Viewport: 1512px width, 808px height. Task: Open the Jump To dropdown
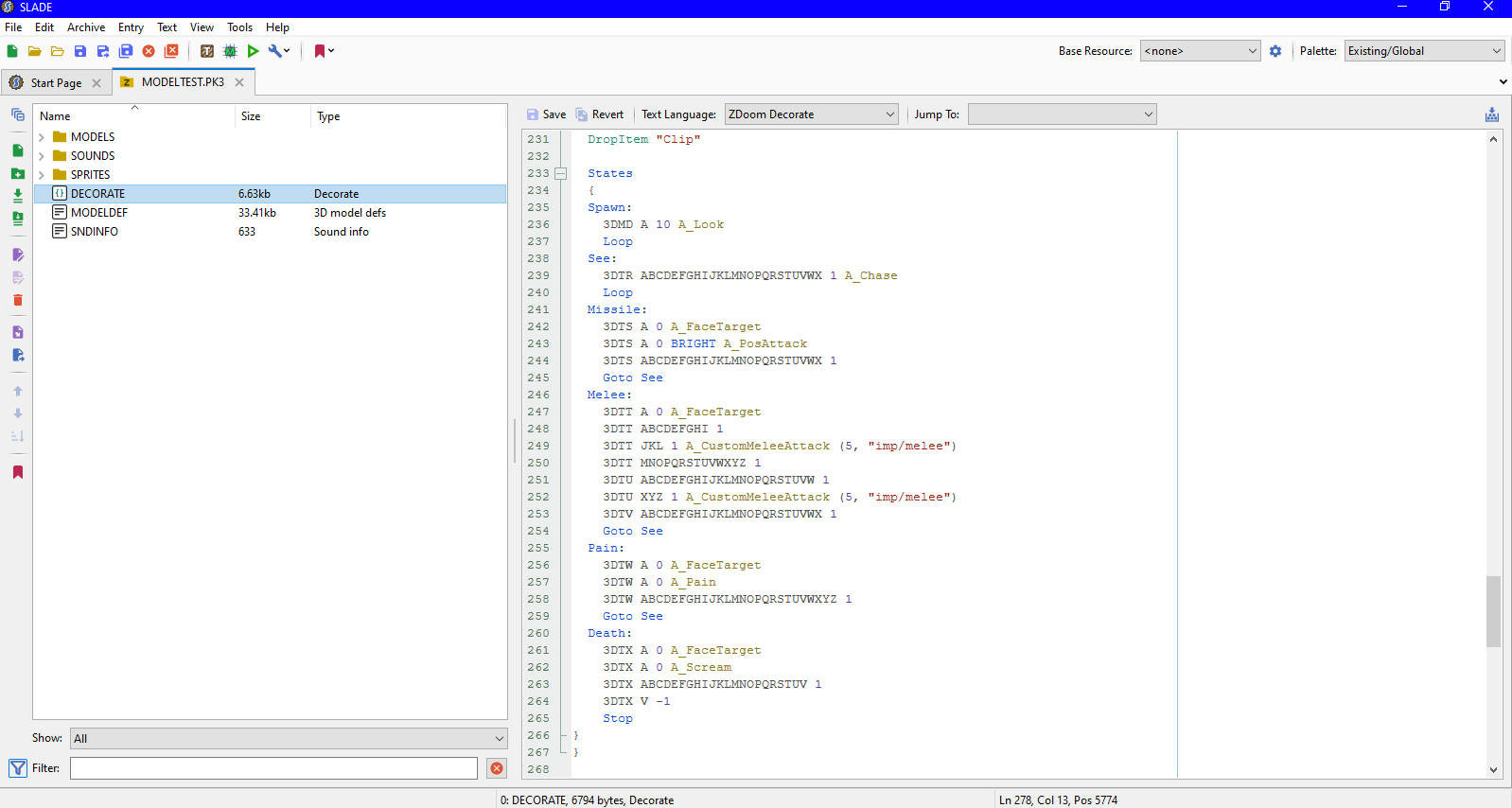tap(1063, 114)
